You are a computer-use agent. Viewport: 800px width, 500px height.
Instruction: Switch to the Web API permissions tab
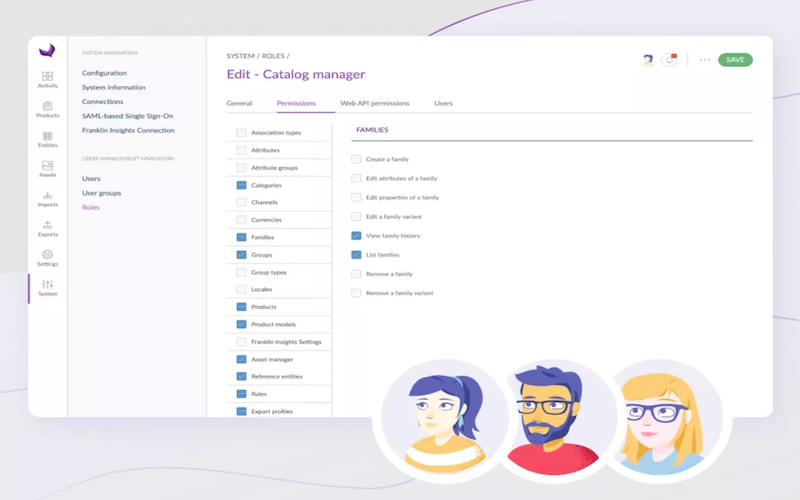(x=374, y=103)
